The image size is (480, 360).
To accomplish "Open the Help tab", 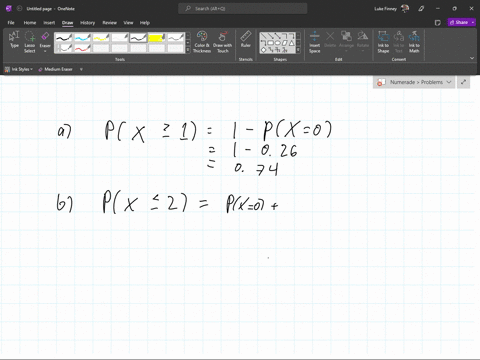I will coord(145,23).
